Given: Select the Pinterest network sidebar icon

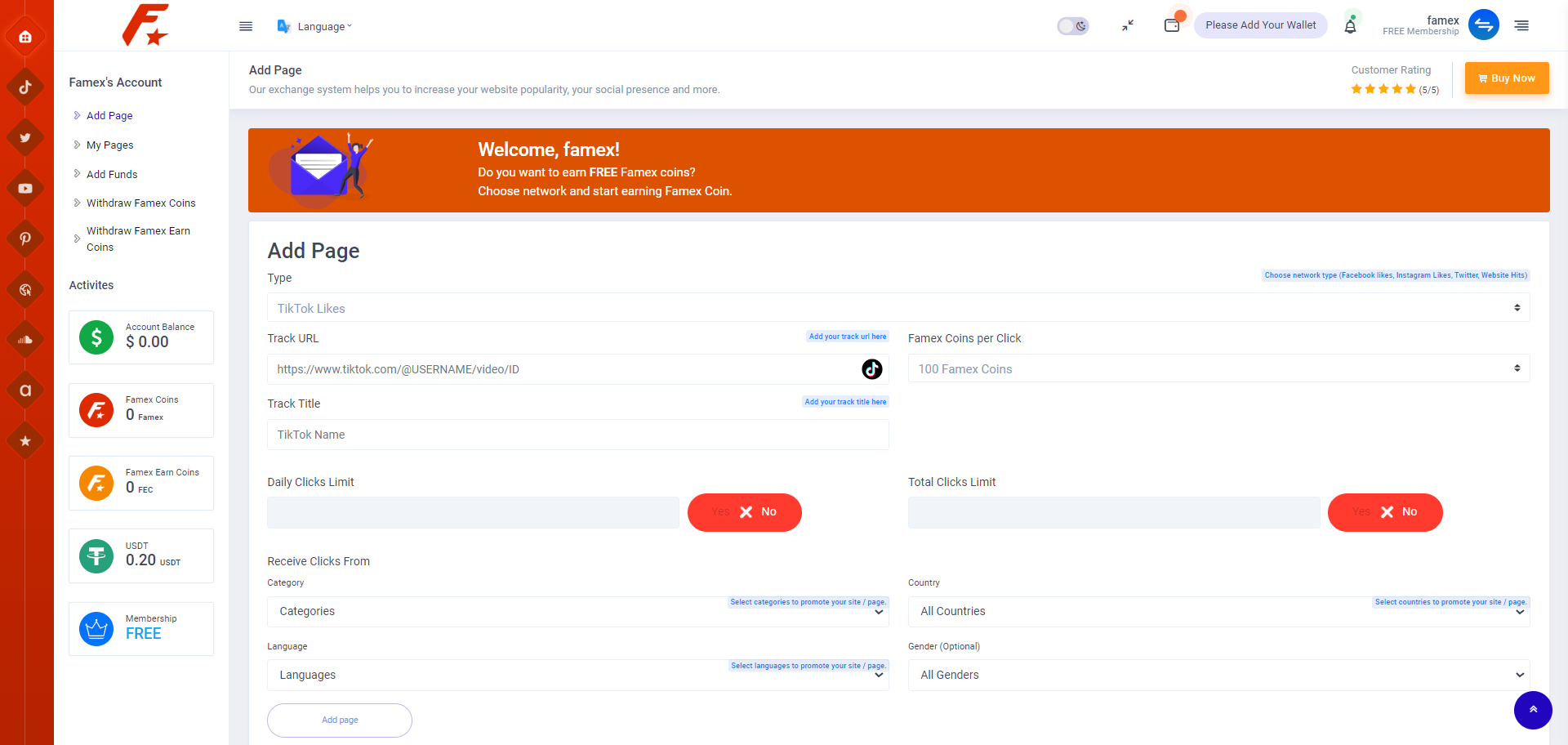Looking at the screenshot, I should (25, 239).
